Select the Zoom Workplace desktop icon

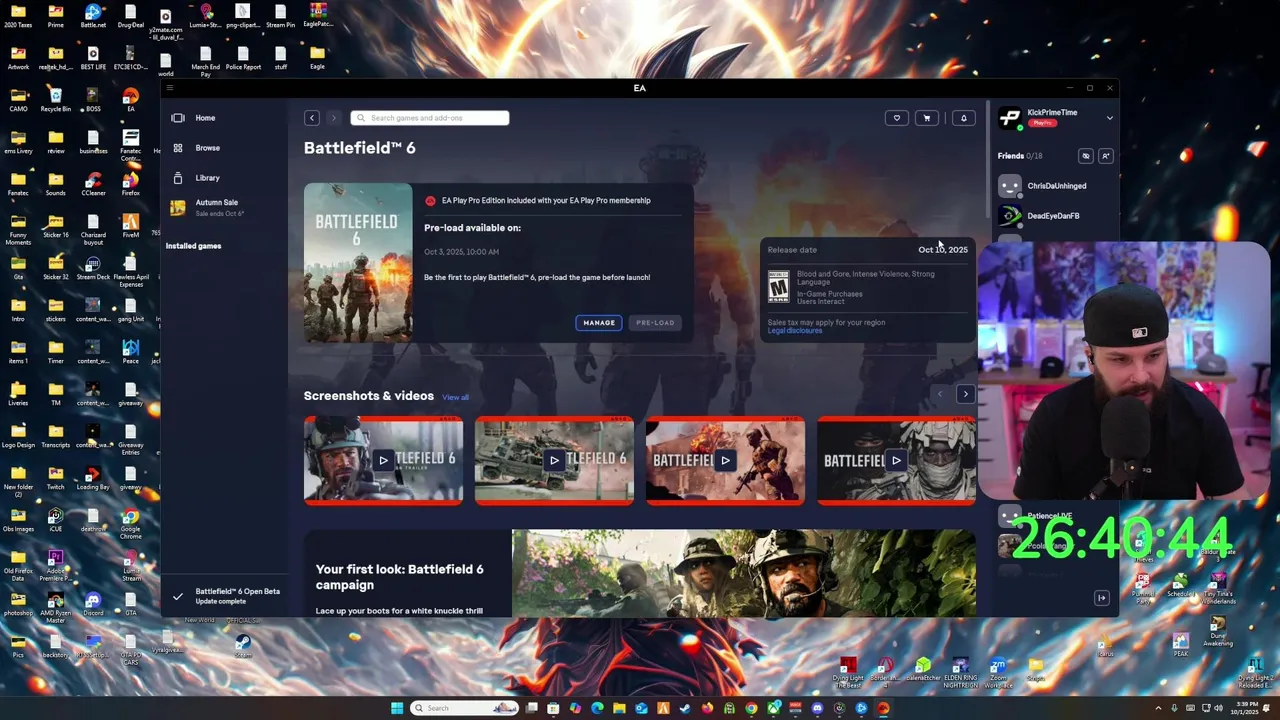click(997, 672)
